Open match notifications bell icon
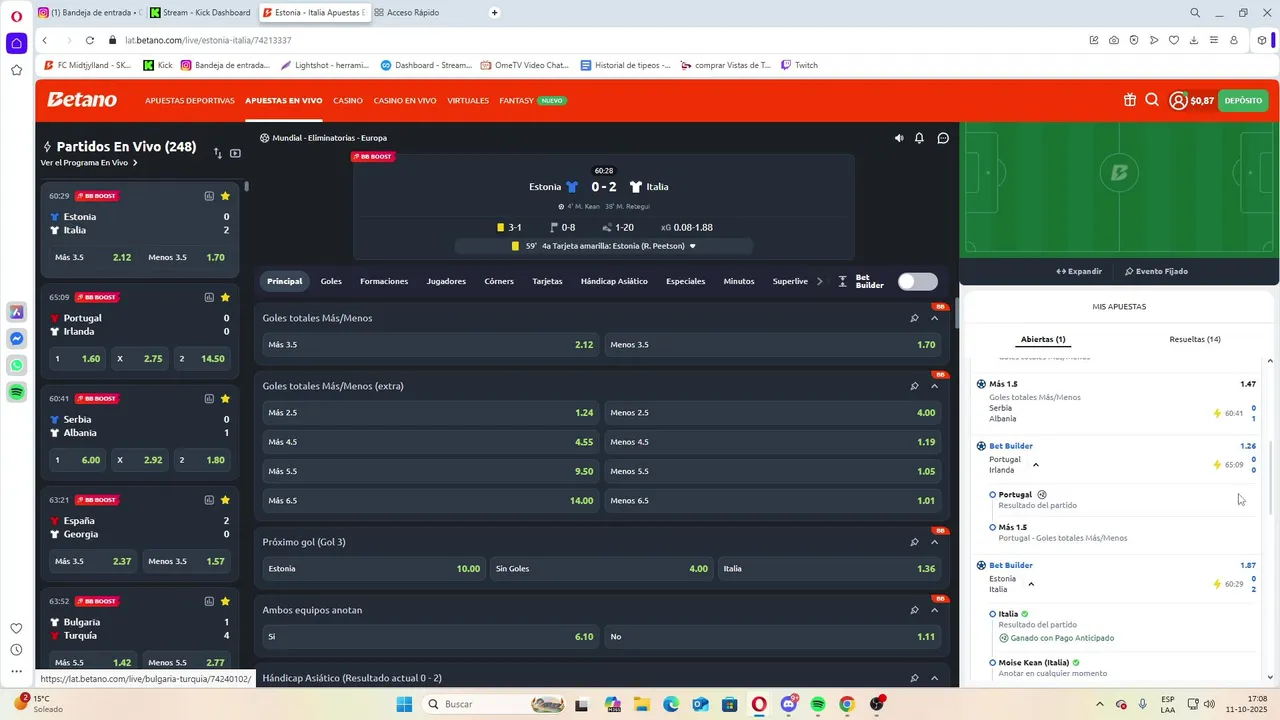The image size is (1280, 720). click(919, 138)
